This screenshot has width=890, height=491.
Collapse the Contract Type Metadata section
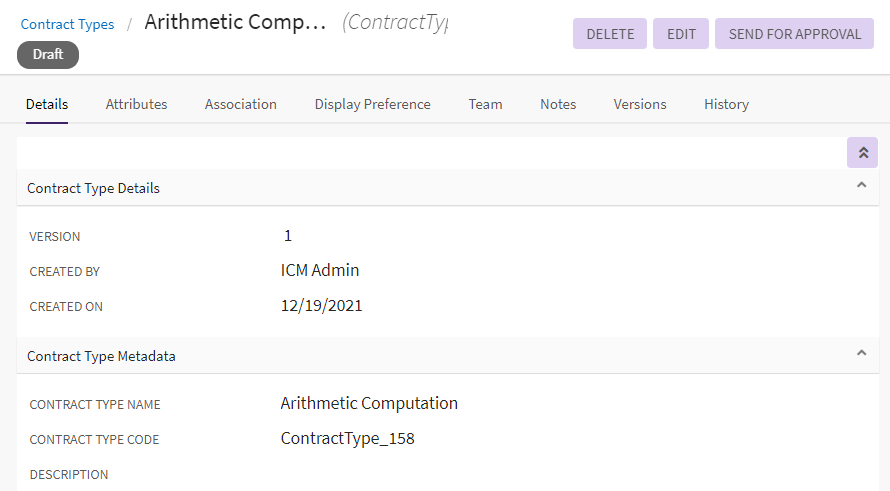[861, 354]
